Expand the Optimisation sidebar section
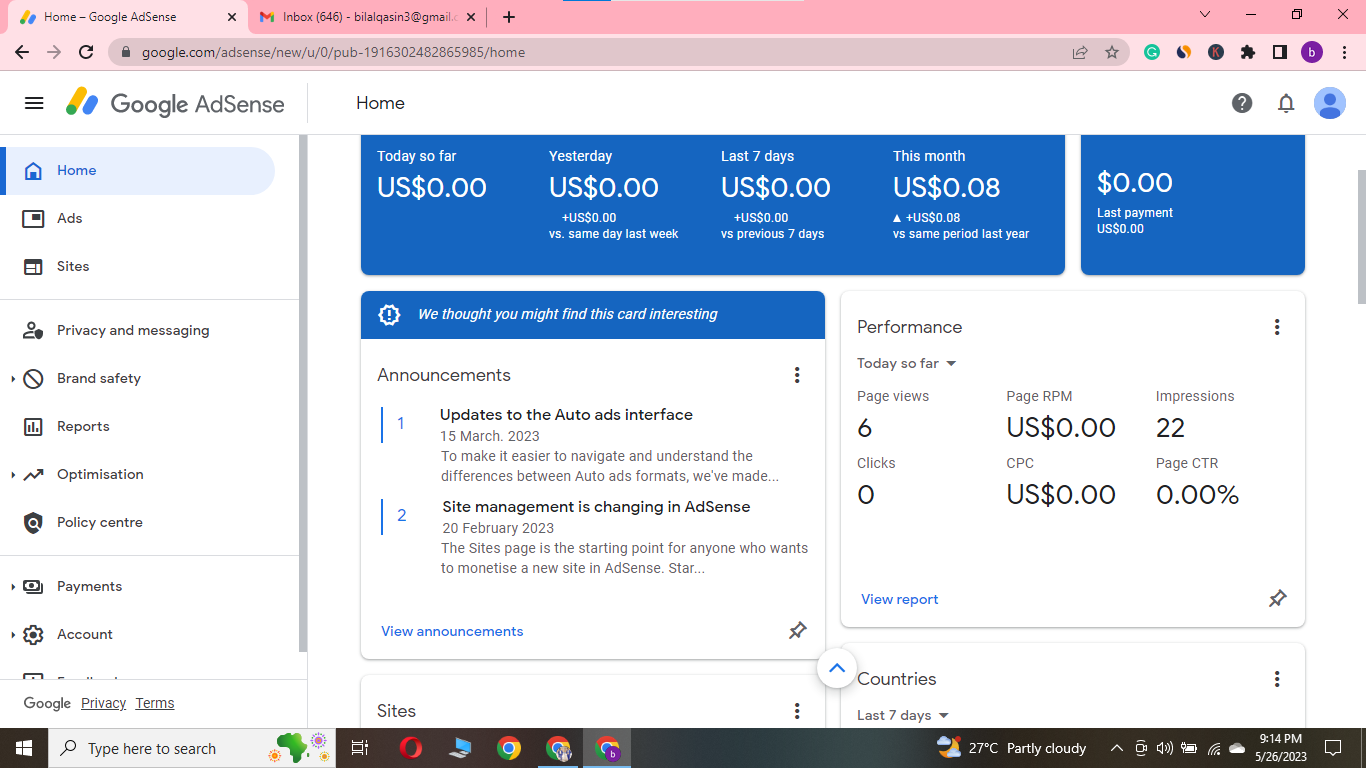Image resolution: width=1366 pixels, height=768 pixels. (x=13, y=475)
